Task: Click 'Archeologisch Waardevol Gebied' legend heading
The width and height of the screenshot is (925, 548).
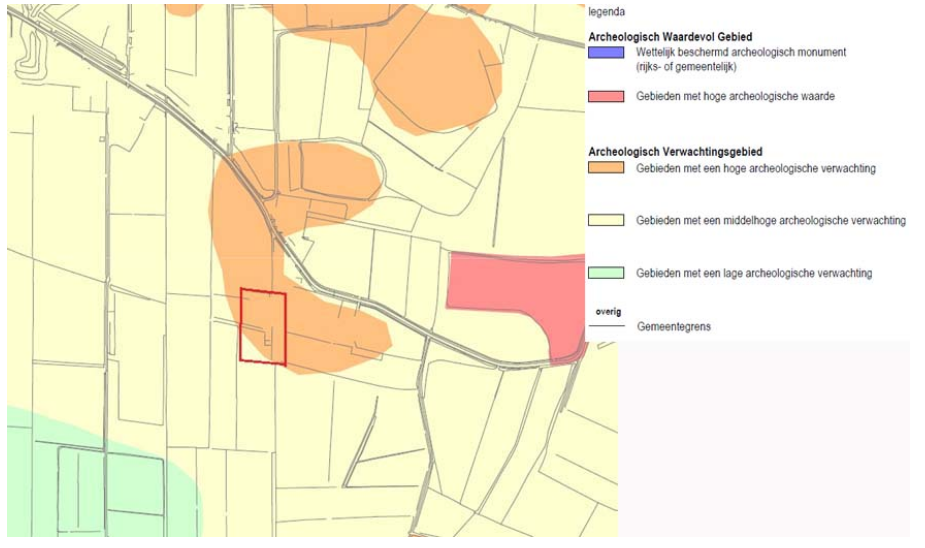Action: click(670, 37)
